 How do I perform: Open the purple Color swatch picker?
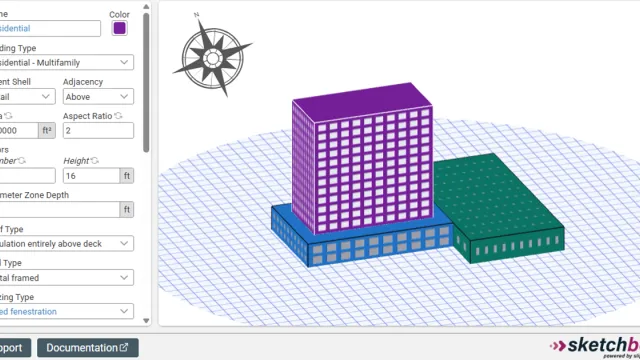click(120, 28)
